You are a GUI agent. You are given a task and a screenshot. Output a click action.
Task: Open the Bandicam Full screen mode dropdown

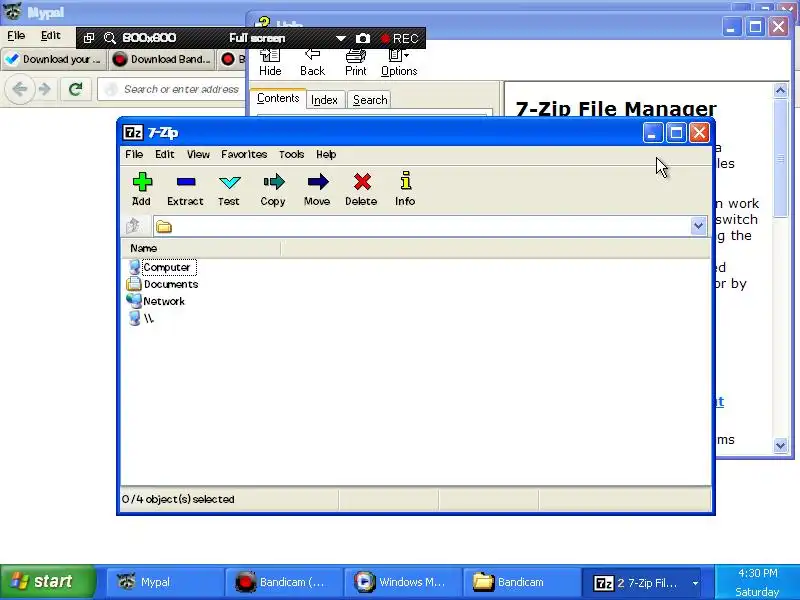tap(340, 38)
